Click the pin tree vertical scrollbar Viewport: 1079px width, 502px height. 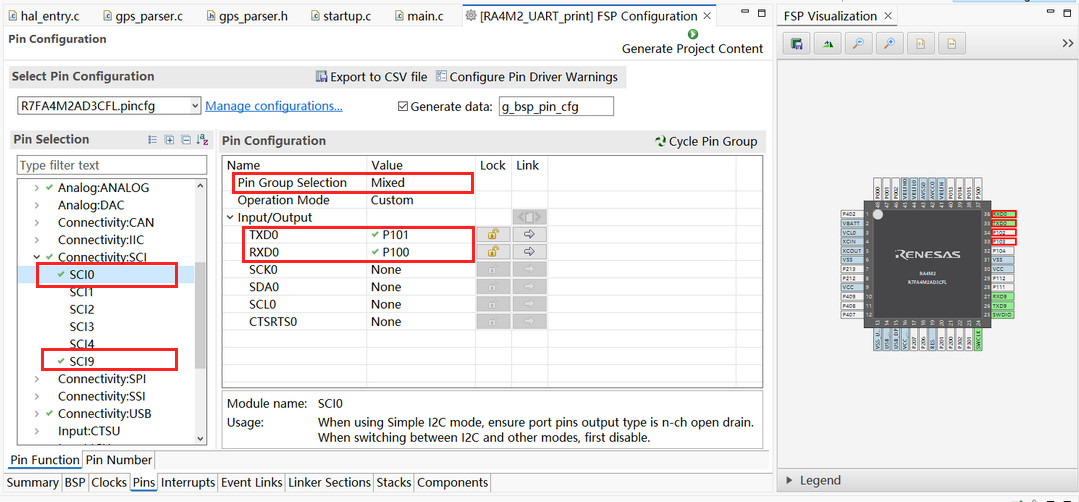coord(200,315)
